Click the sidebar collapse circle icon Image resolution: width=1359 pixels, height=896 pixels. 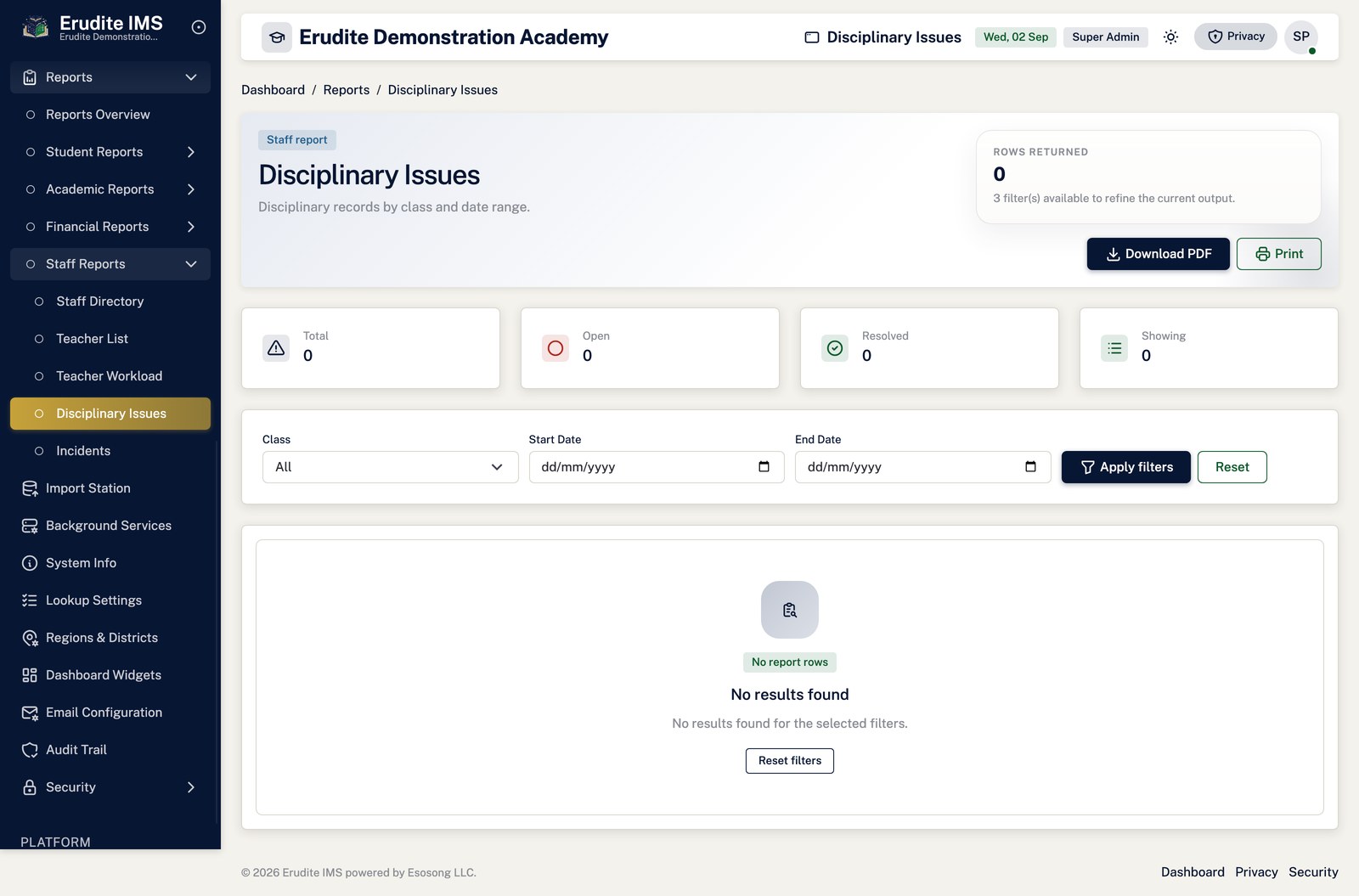pyautogui.click(x=199, y=27)
